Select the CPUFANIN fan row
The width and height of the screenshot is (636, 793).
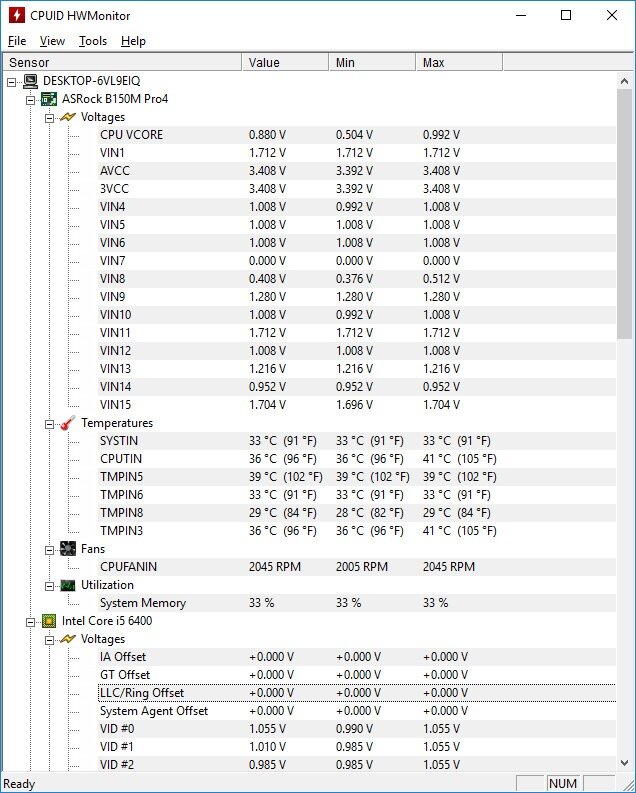point(357,567)
